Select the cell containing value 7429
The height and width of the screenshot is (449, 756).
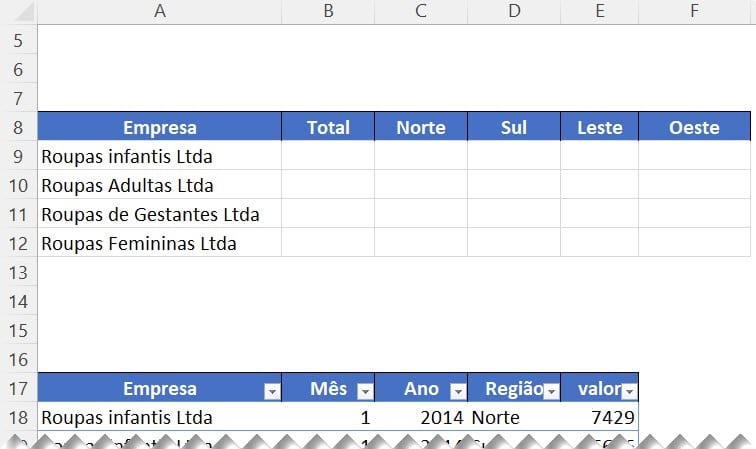(x=599, y=417)
